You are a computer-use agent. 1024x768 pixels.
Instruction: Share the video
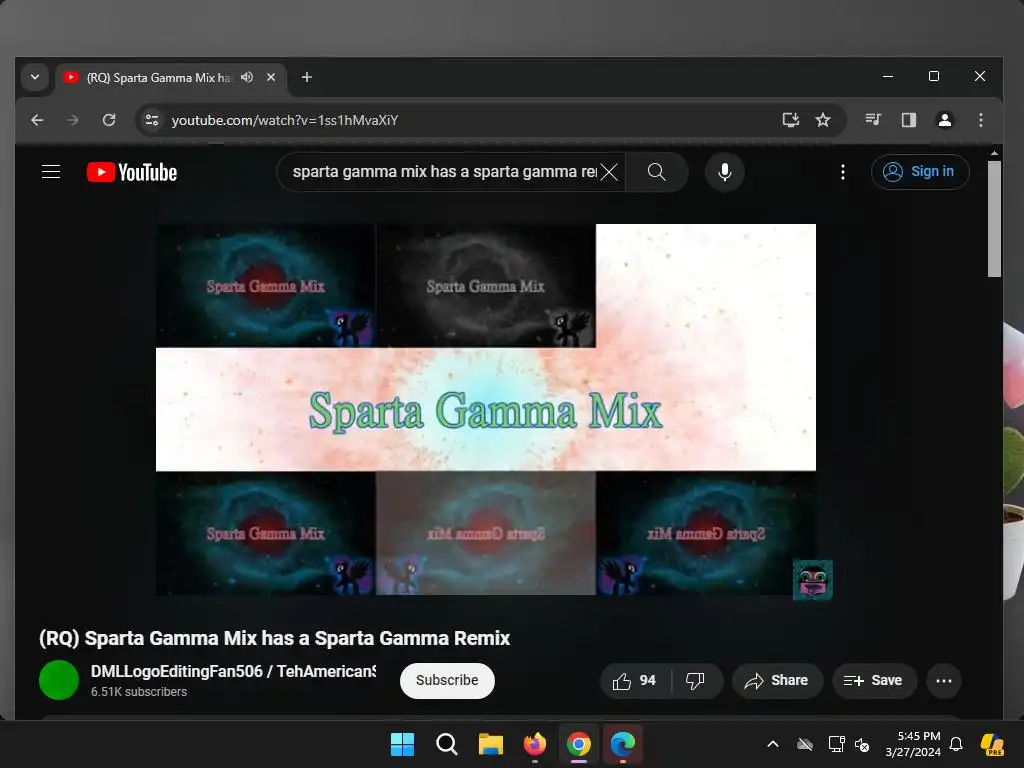[776, 680]
